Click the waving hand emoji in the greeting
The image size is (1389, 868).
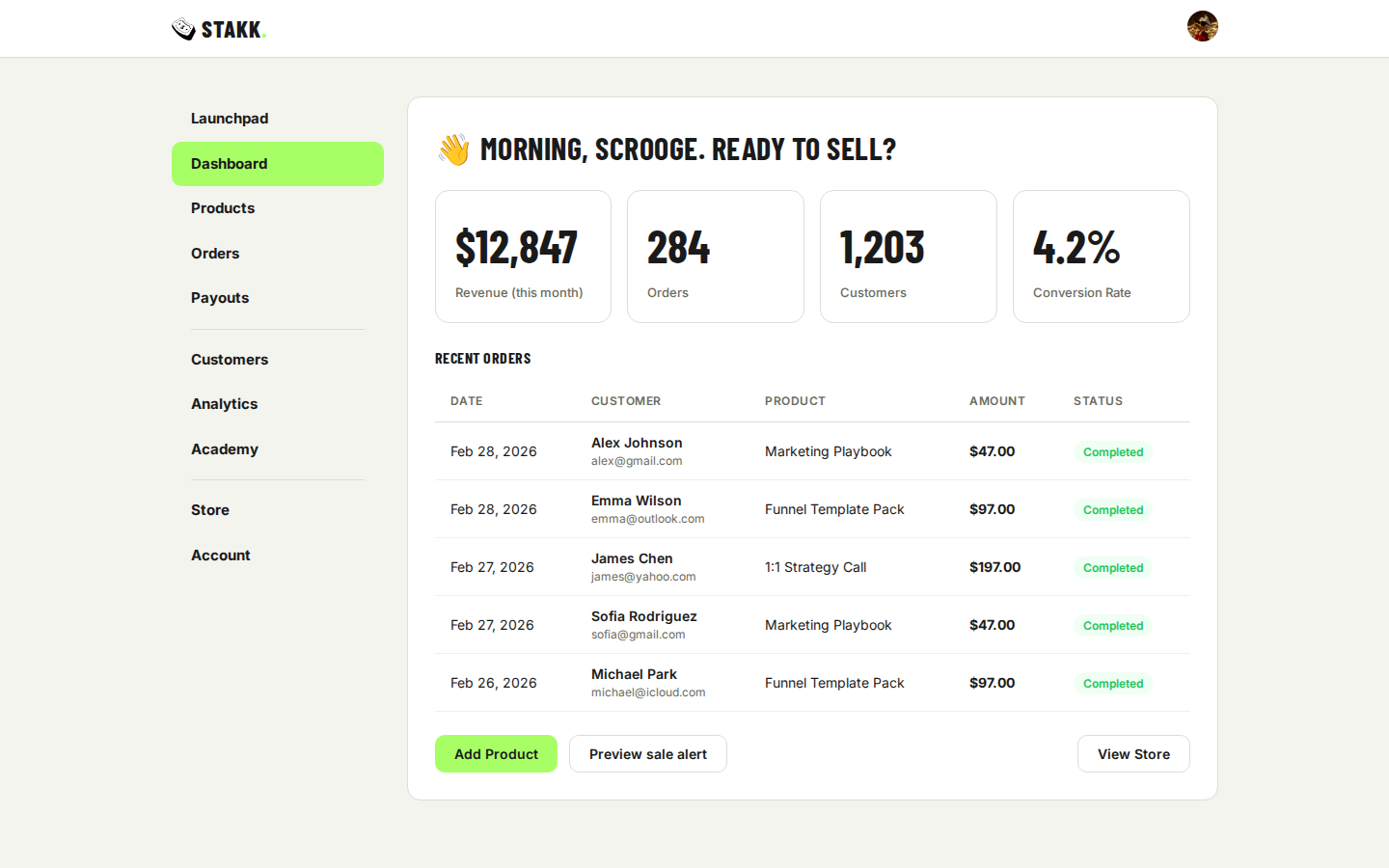tap(451, 149)
